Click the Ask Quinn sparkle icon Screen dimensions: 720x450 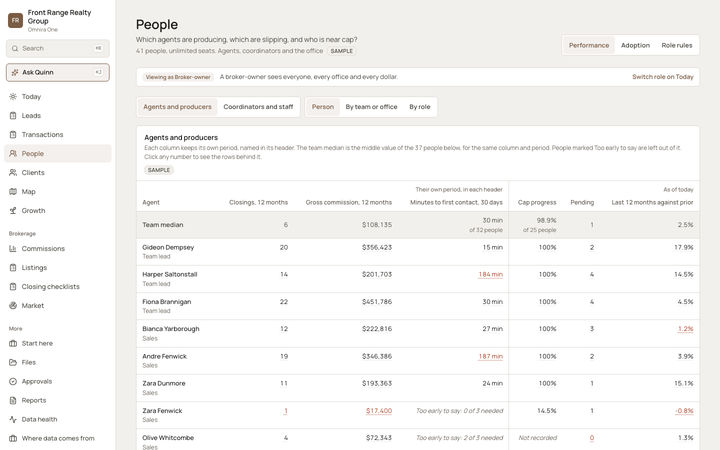click(15, 72)
